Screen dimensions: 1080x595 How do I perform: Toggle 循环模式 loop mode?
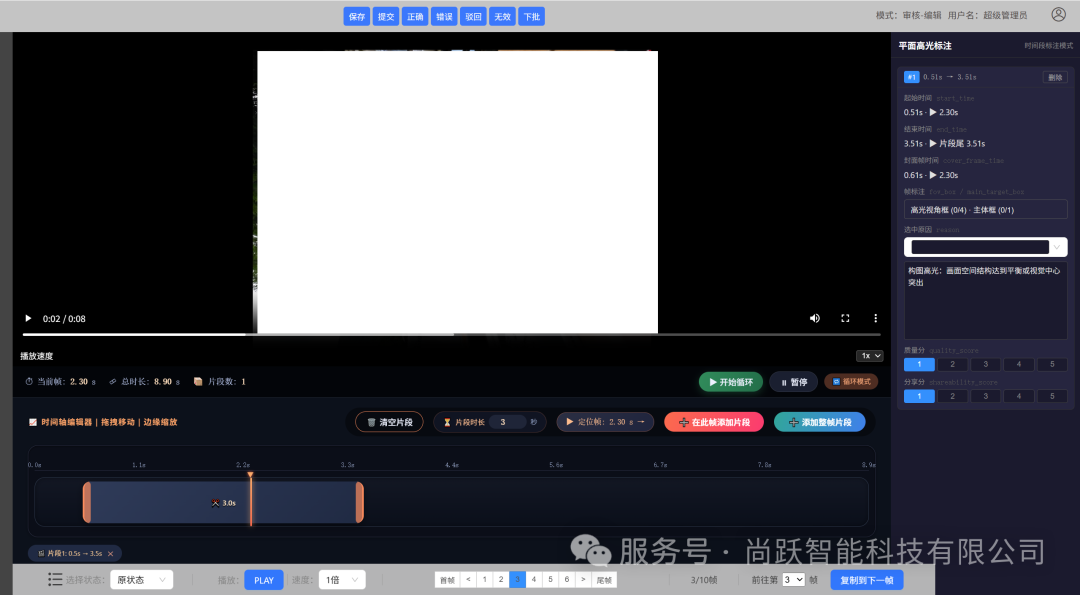coord(851,382)
